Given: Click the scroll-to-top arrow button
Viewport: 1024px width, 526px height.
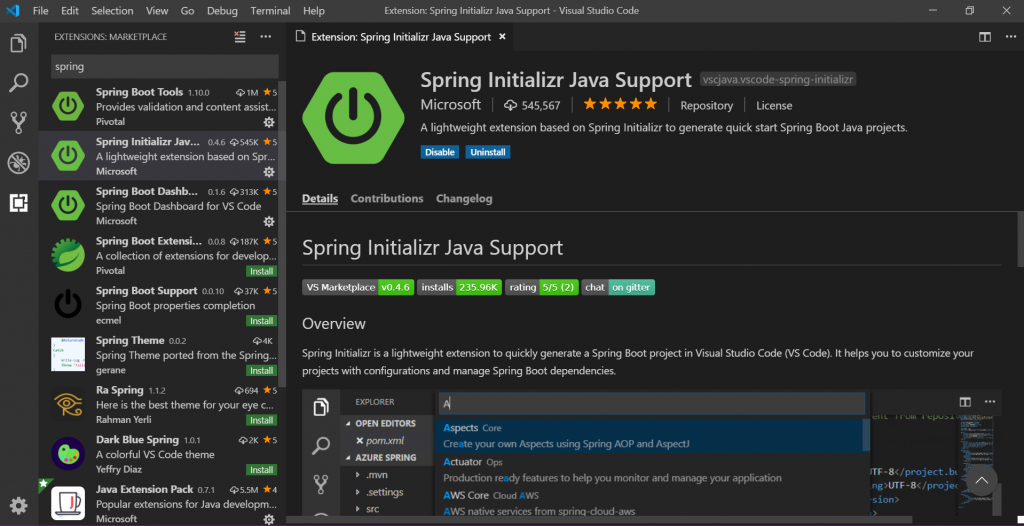Looking at the screenshot, I should pyautogui.click(x=981, y=481).
